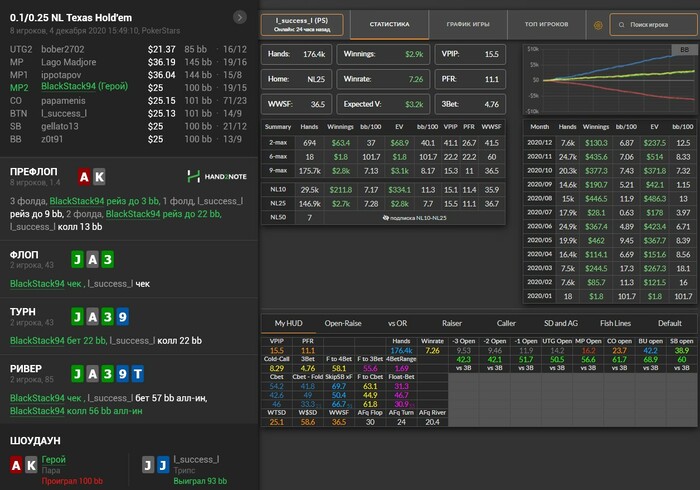Click the NL25 row in the Summary table
This screenshot has height=490, width=700.
click(383, 203)
